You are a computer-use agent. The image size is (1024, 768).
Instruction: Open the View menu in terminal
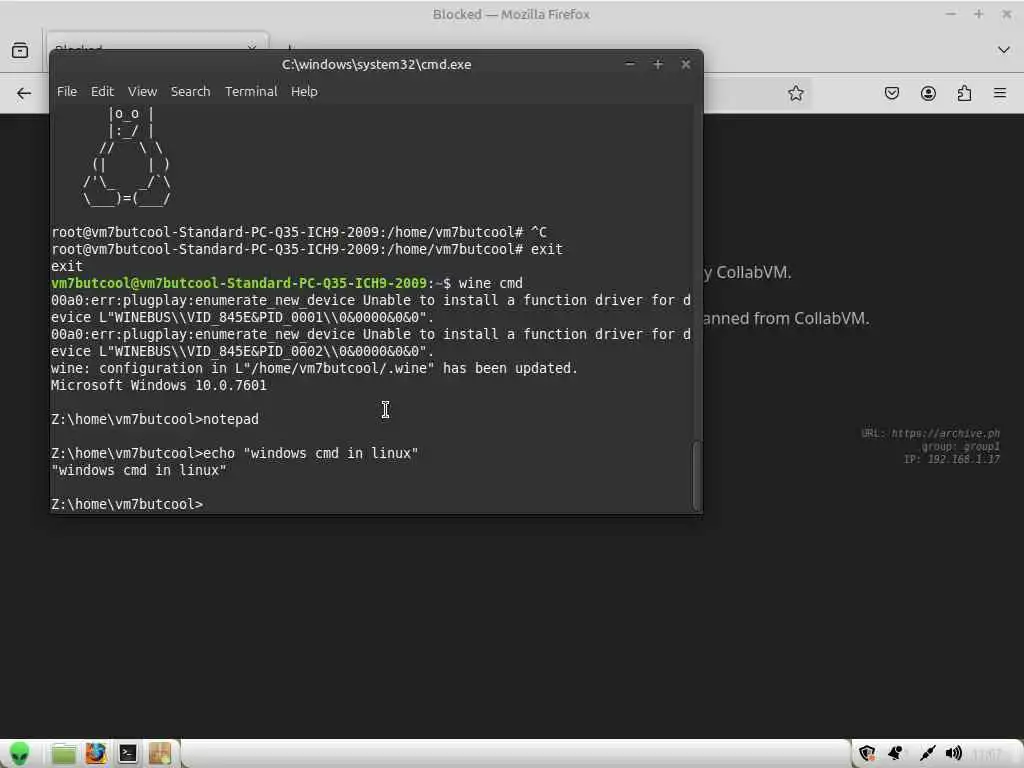tap(142, 91)
